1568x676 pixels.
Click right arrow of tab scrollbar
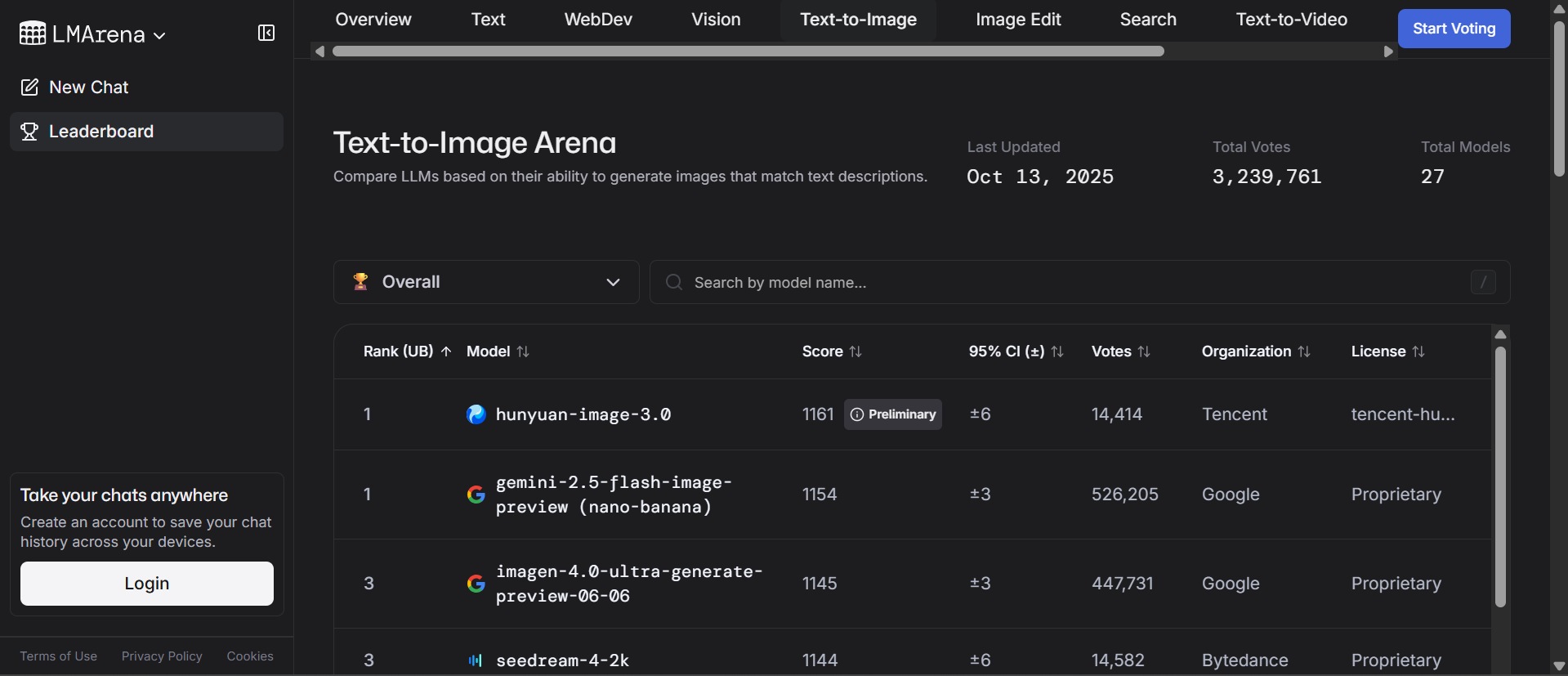pos(1388,51)
